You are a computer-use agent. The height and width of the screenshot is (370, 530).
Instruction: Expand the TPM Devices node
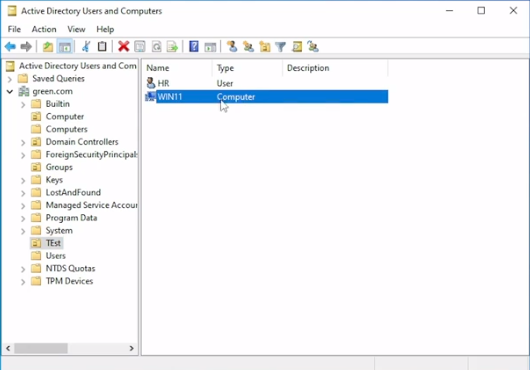point(23,281)
